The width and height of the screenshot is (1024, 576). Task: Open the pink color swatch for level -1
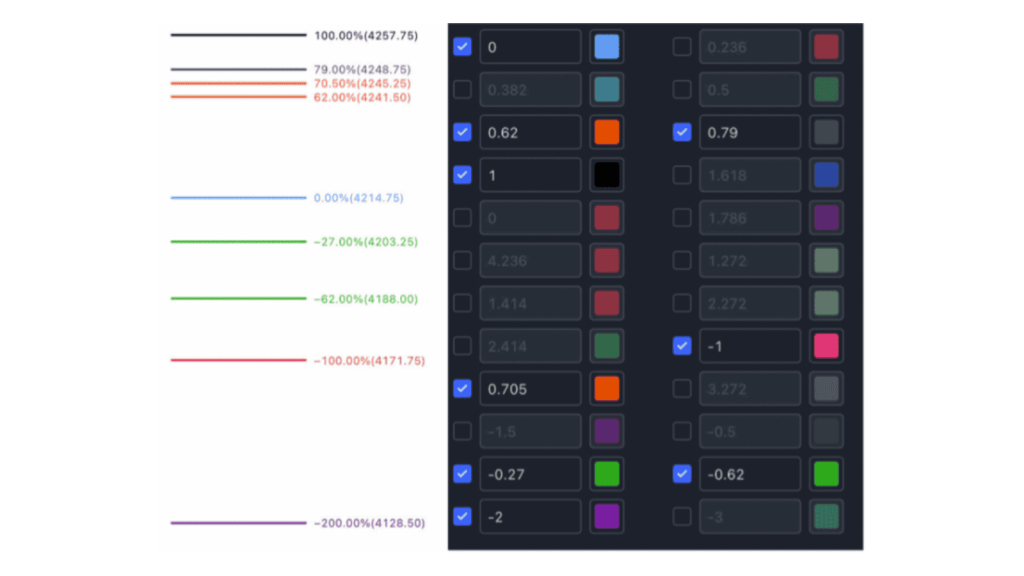tap(826, 345)
